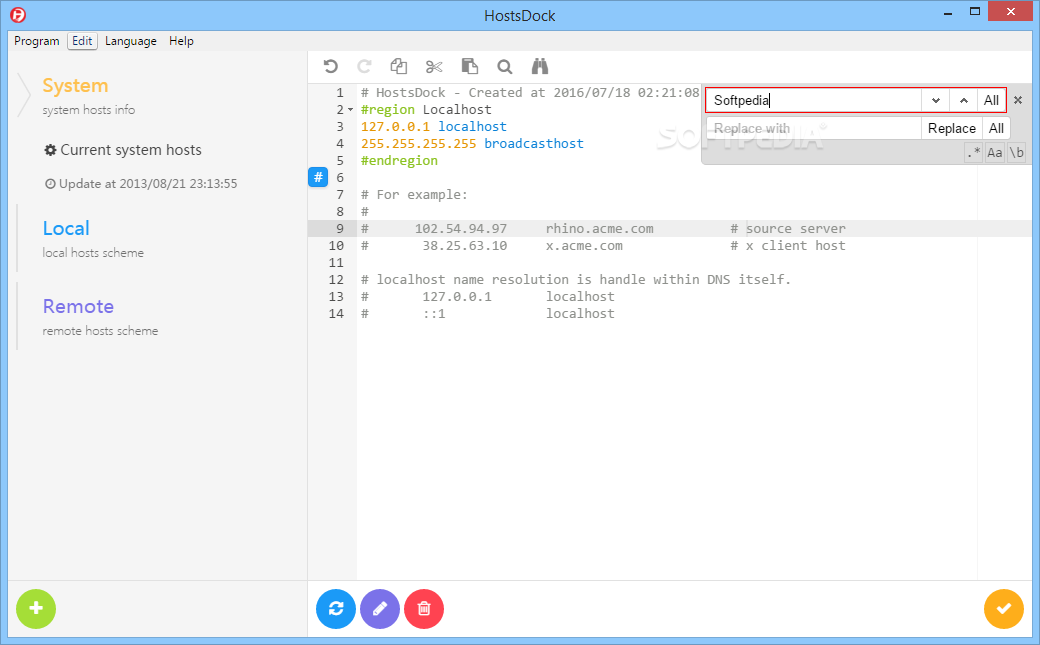Open the Edit menu
Screen dimensions: 1040x645
82,41
